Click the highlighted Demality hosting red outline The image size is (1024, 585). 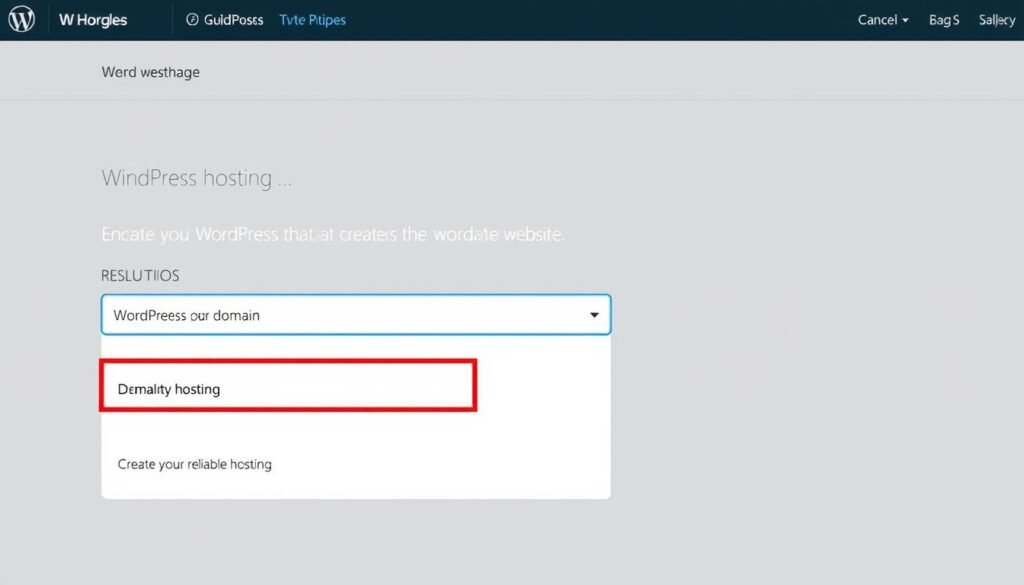pyautogui.click(x=287, y=384)
